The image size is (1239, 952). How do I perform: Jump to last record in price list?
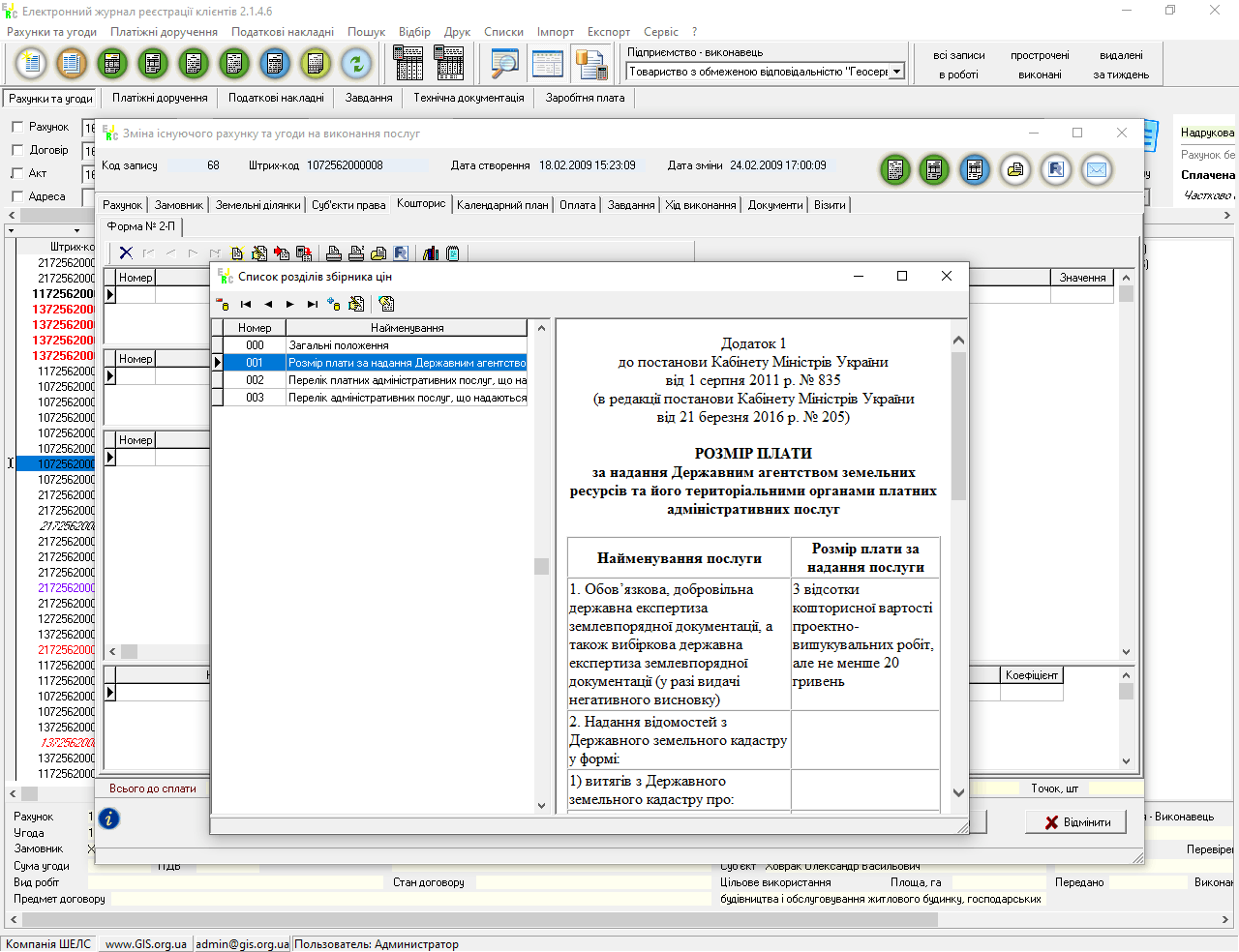(312, 304)
